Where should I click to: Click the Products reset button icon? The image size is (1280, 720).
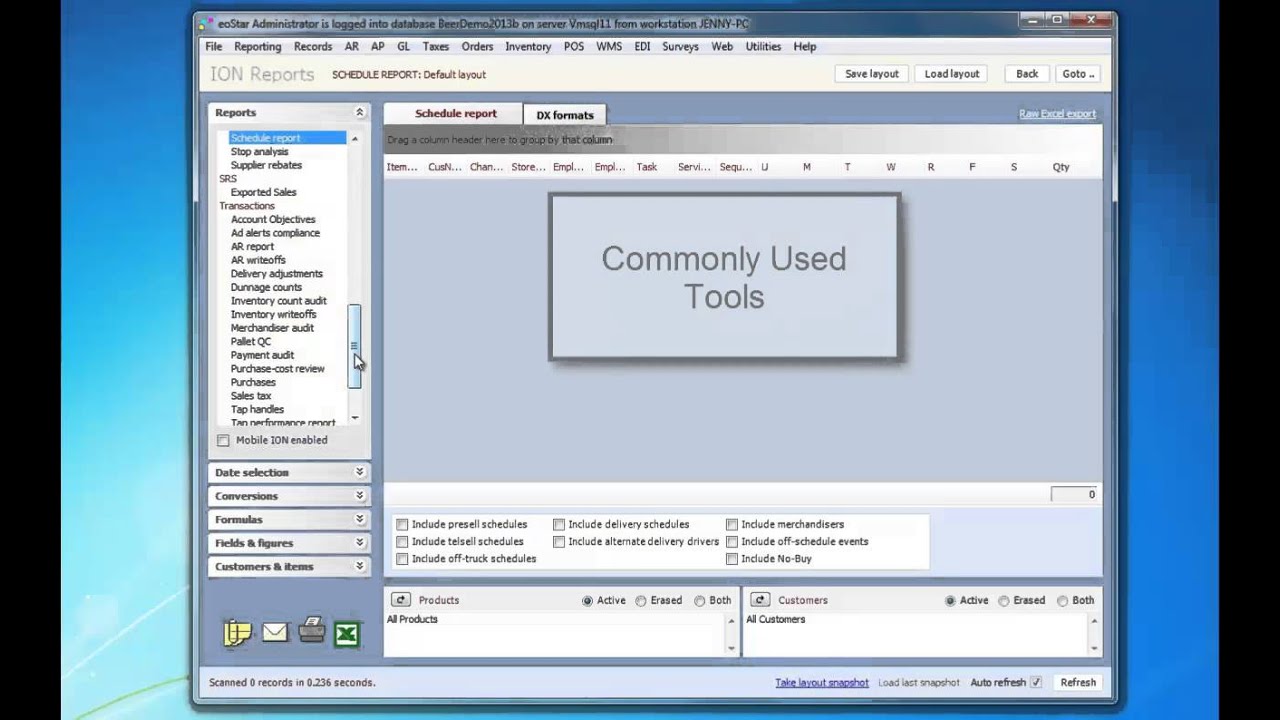pyautogui.click(x=401, y=600)
